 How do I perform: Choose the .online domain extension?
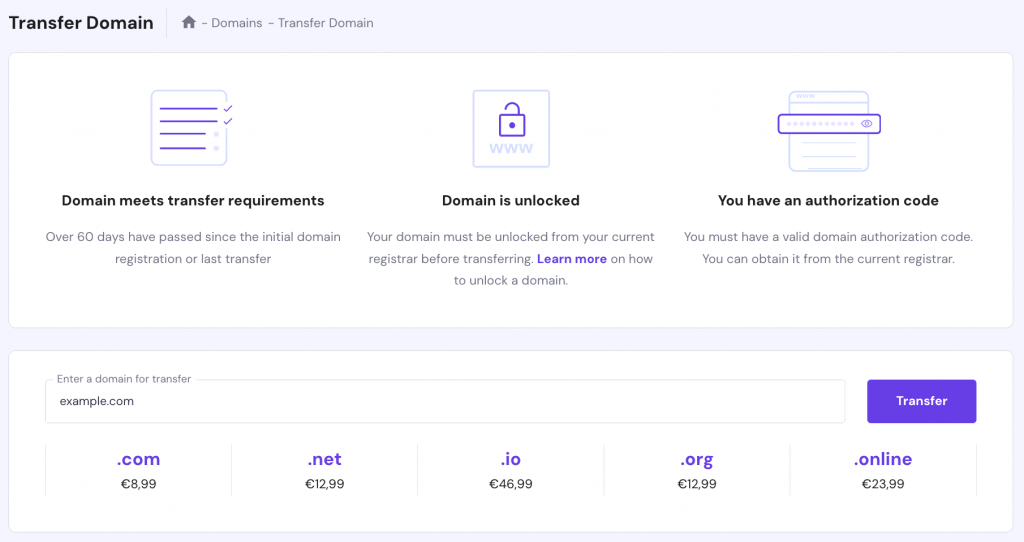point(883,460)
